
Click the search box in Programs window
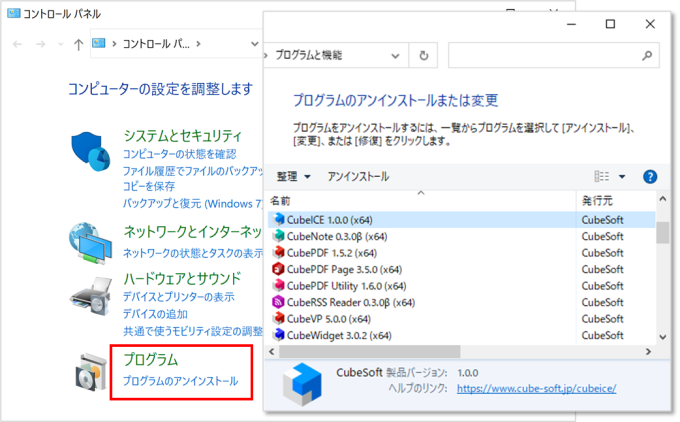pyautogui.click(x=554, y=56)
